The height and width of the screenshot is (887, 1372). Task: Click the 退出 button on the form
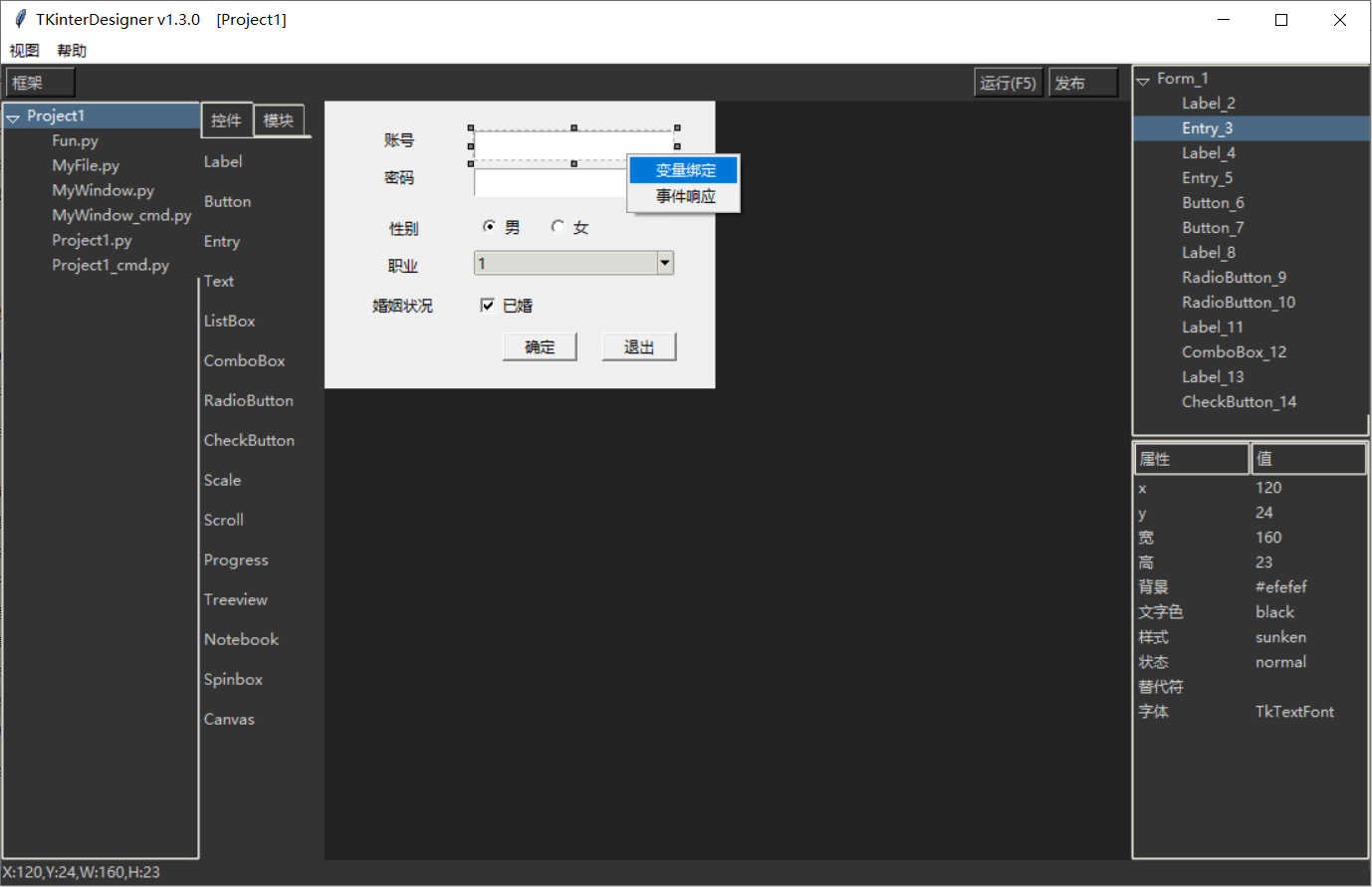[639, 346]
